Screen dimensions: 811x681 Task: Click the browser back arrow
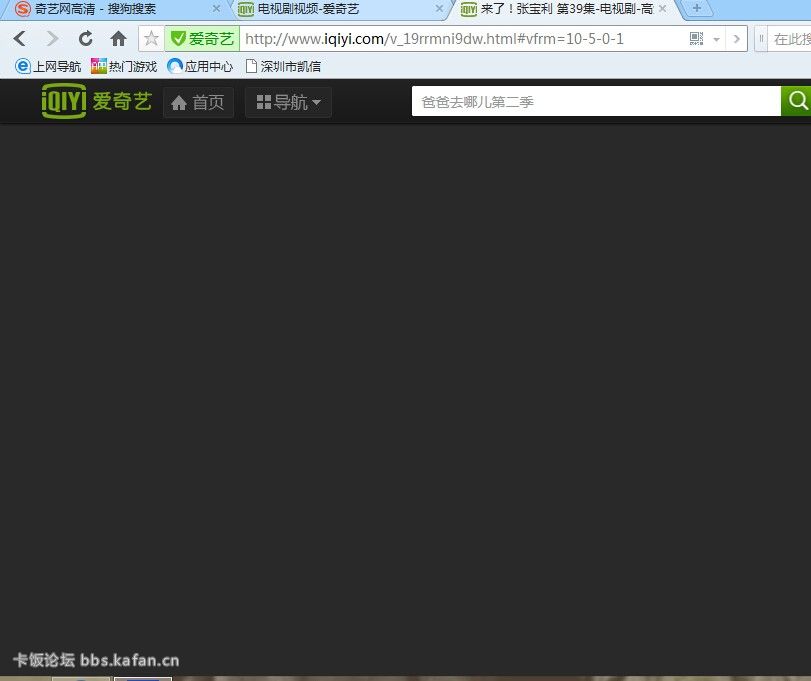[19, 39]
